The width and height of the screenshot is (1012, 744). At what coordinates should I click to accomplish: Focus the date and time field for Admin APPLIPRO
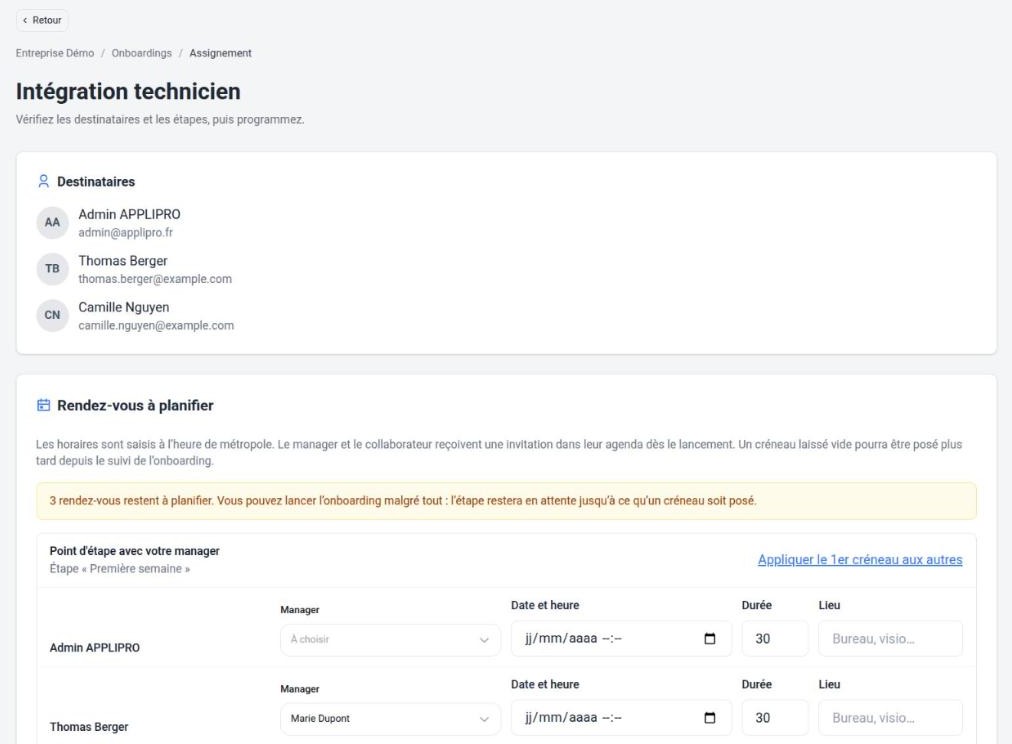(621, 639)
